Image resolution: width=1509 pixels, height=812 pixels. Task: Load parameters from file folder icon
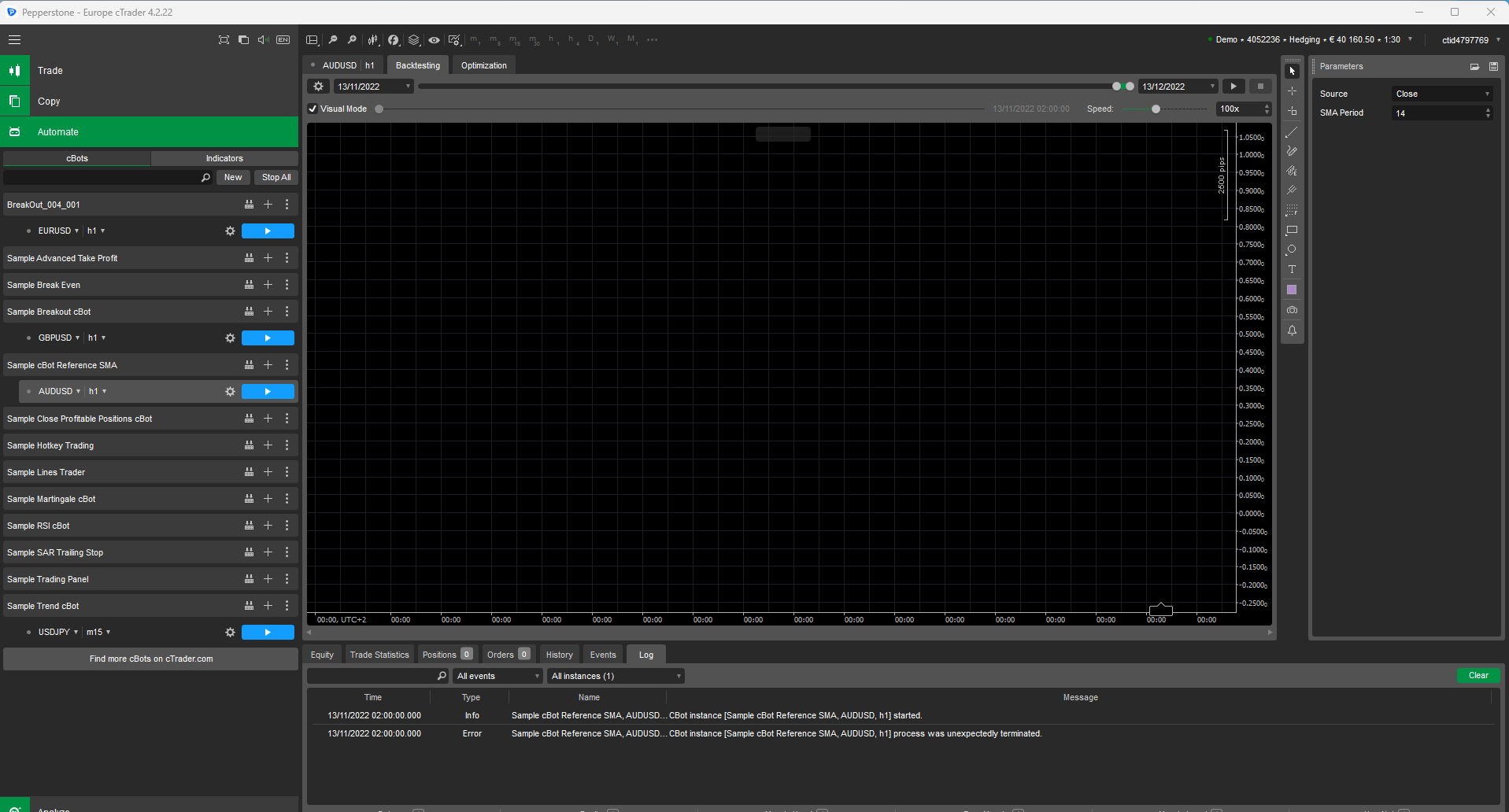click(x=1474, y=67)
